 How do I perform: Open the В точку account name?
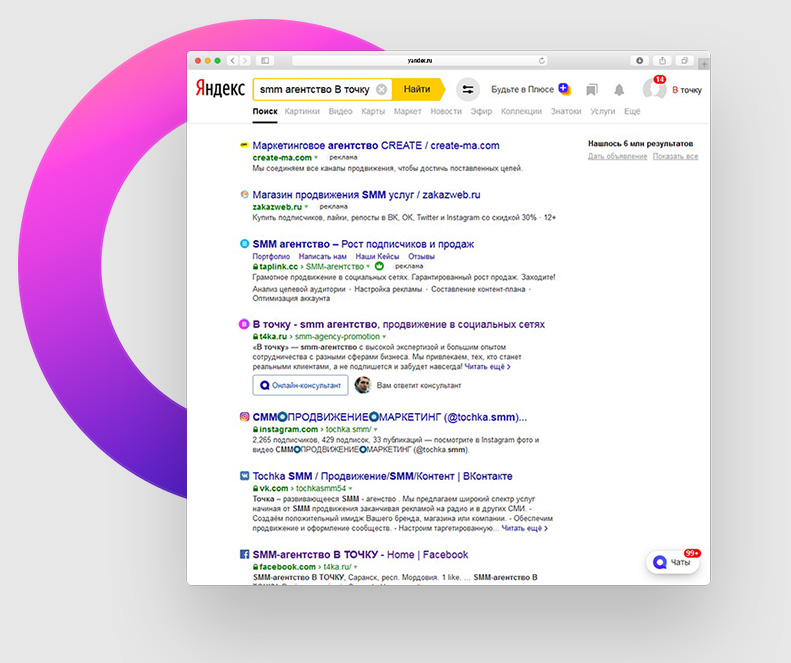[687, 90]
